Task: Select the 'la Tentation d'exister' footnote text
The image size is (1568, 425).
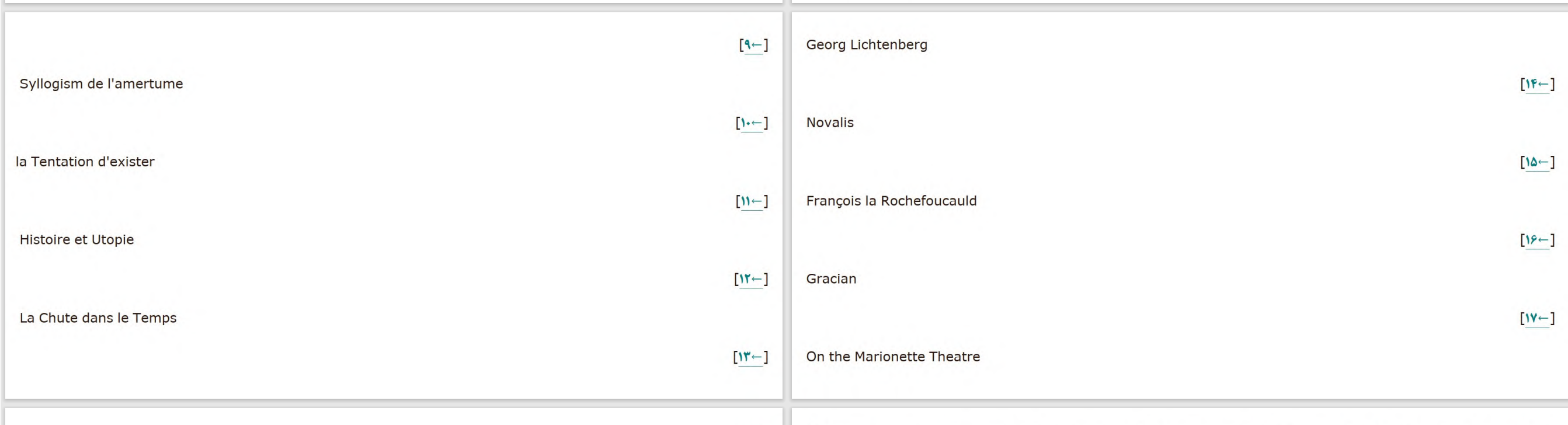Action: click(x=85, y=162)
